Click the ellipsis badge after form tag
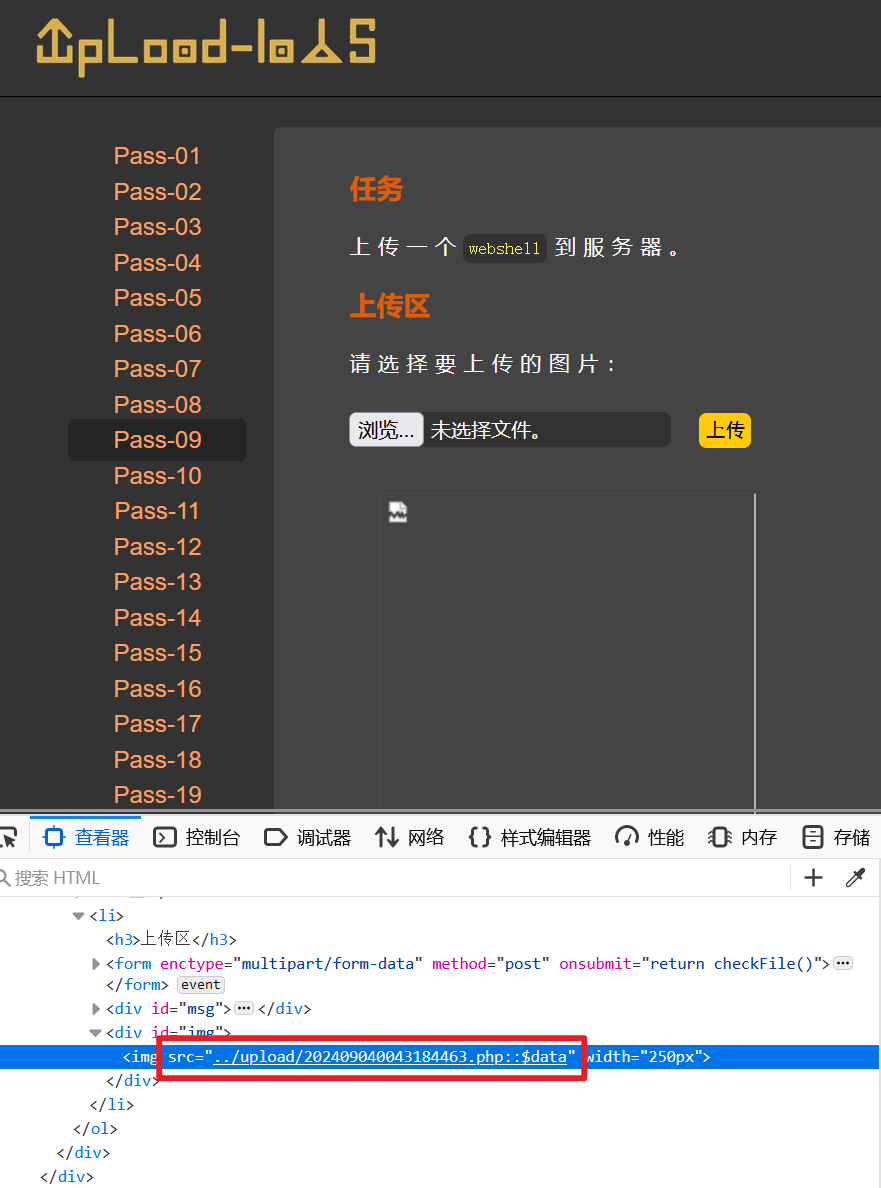Screen dimensions: 881x1188 (x=843, y=964)
